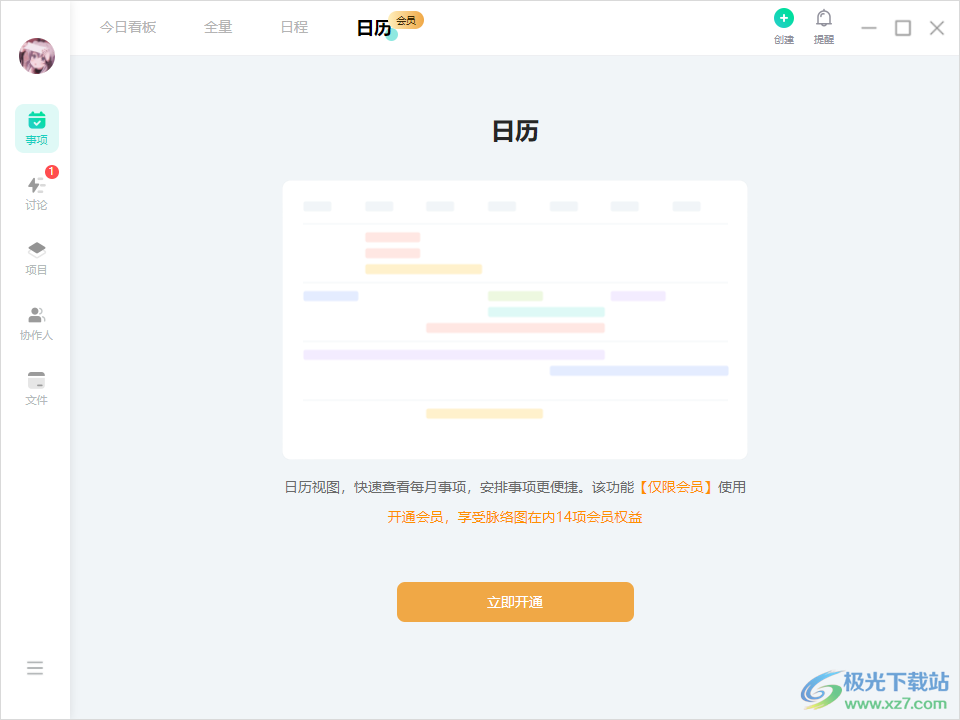Maximize the application window
The width and height of the screenshot is (960, 720).
pyautogui.click(x=903, y=28)
